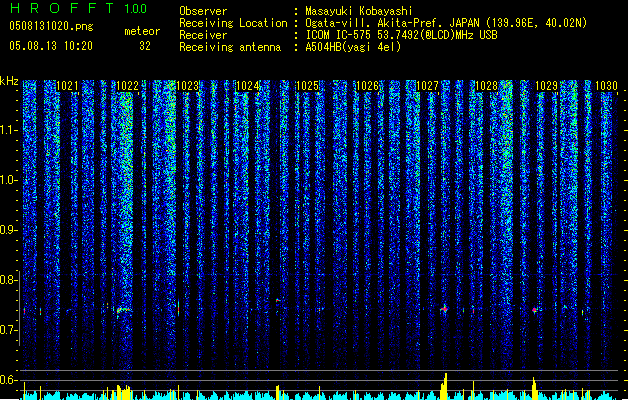Click the 0.9 kHz axis tick label

pos(8,230)
